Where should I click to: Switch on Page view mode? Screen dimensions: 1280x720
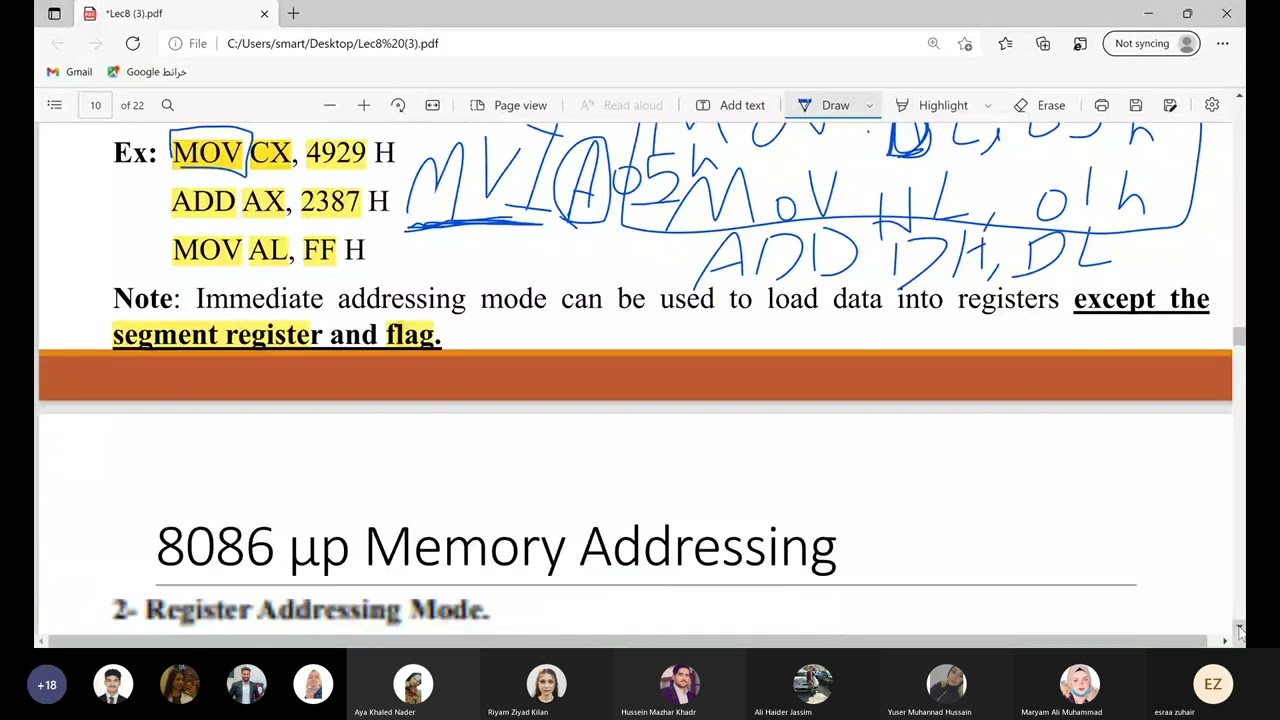click(508, 105)
